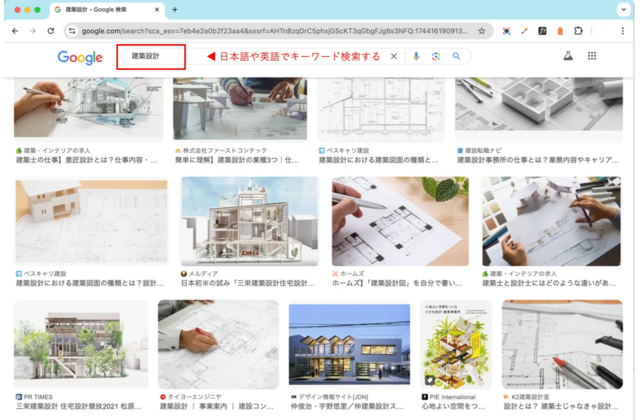The width and height of the screenshot is (640, 420).
Task: Open link 日本初※の試み「三栄建築設計住宅設計
Action: pyautogui.click(x=248, y=283)
